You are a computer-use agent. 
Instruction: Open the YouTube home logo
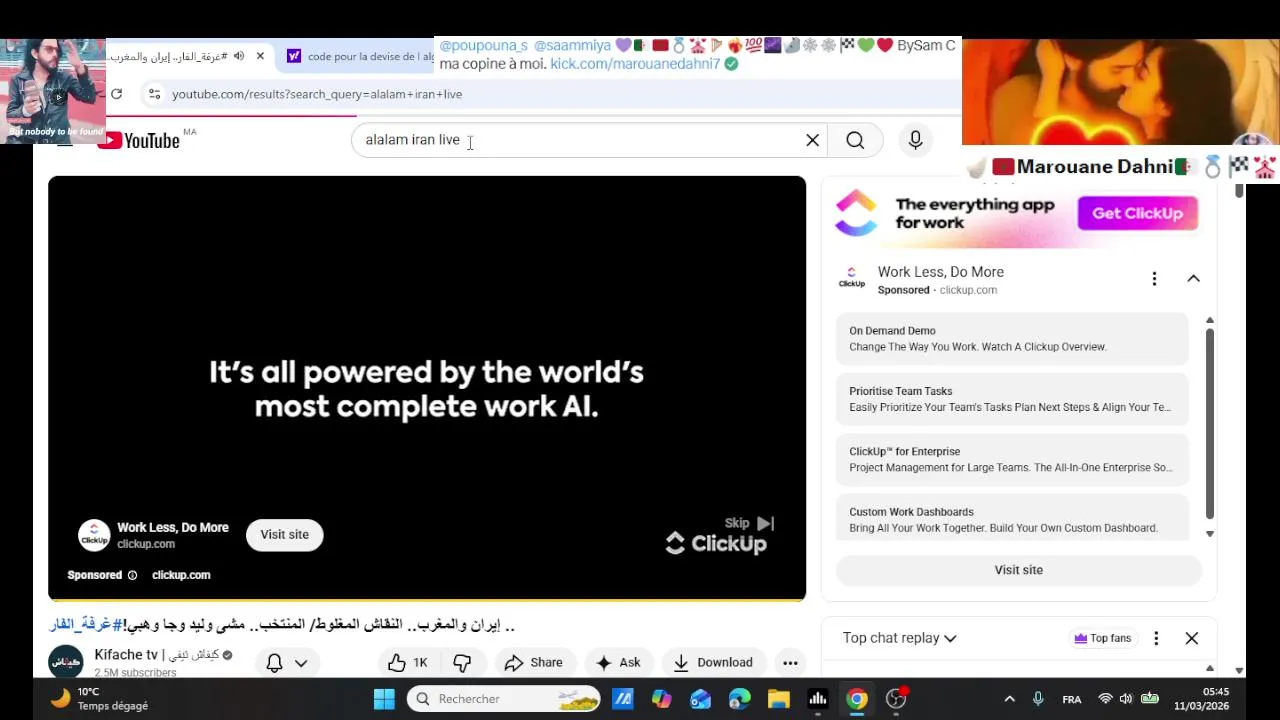coord(139,141)
